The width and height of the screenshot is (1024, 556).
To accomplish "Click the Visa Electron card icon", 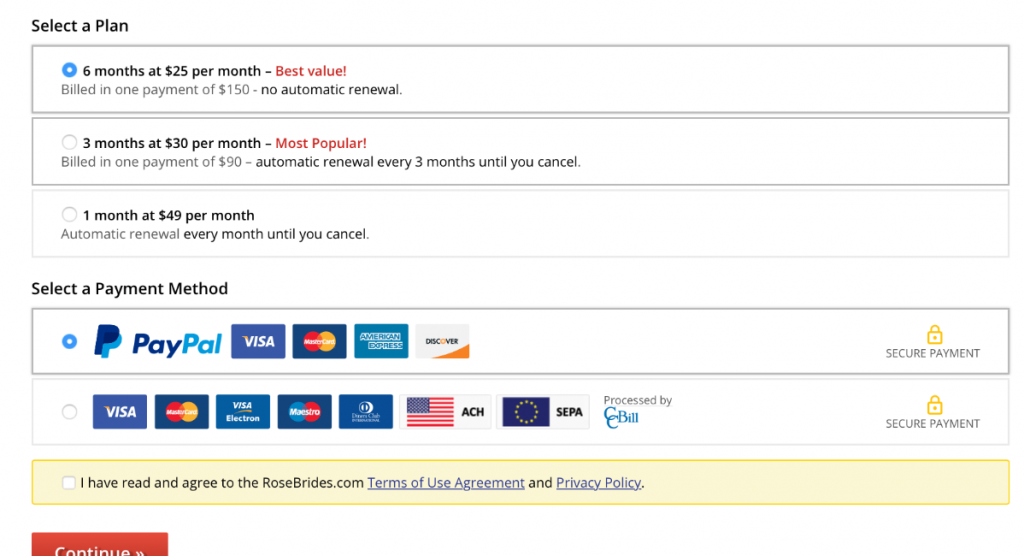I will [242, 411].
